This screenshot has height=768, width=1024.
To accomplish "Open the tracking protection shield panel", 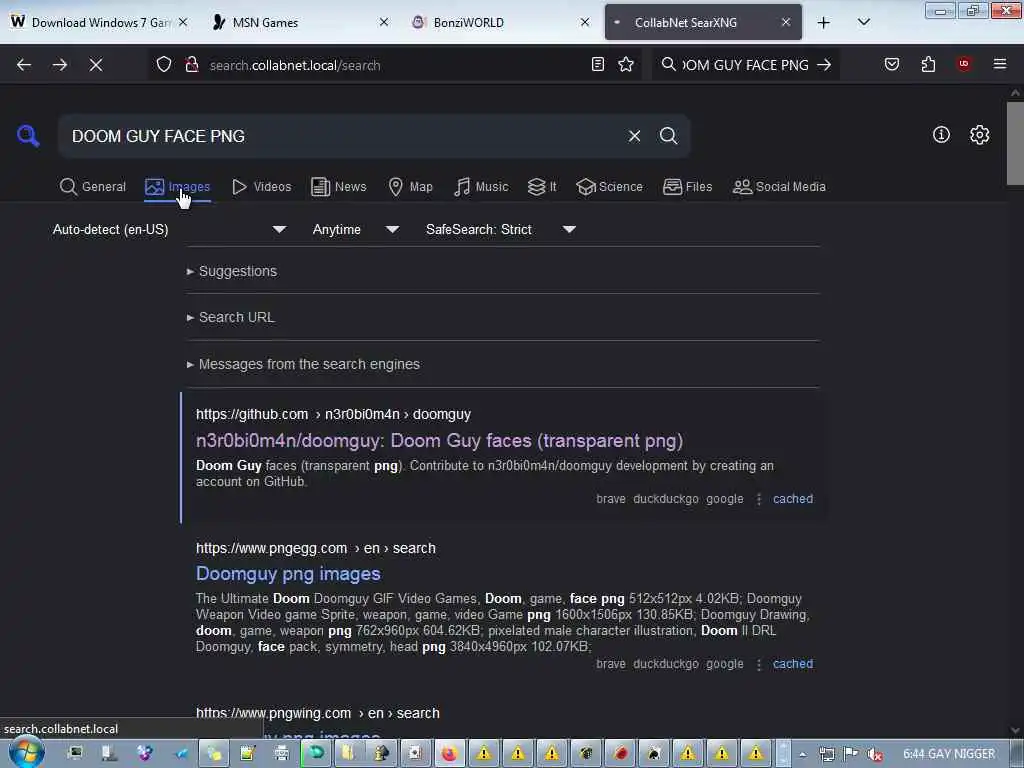I will (164, 65).
